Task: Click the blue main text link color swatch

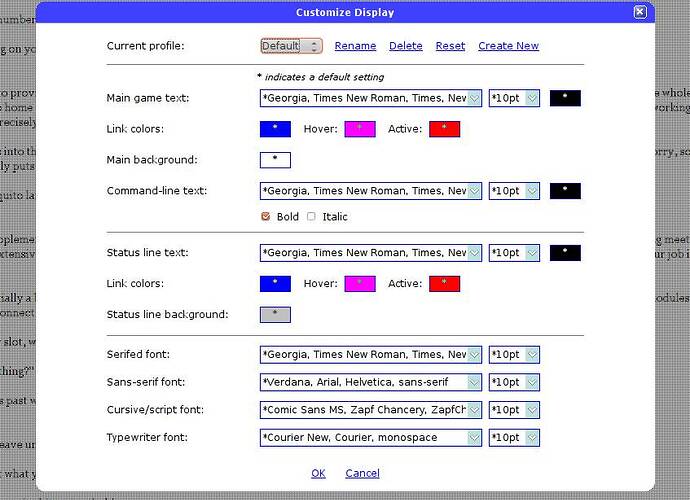Action: point(275,129)
